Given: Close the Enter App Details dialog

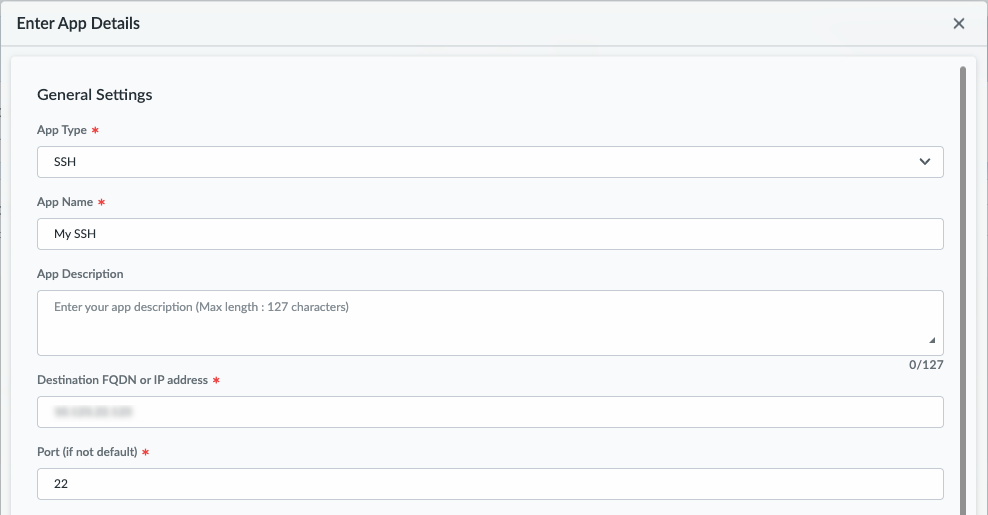Looking at the screenshot, I should click(x=958, y=24).
